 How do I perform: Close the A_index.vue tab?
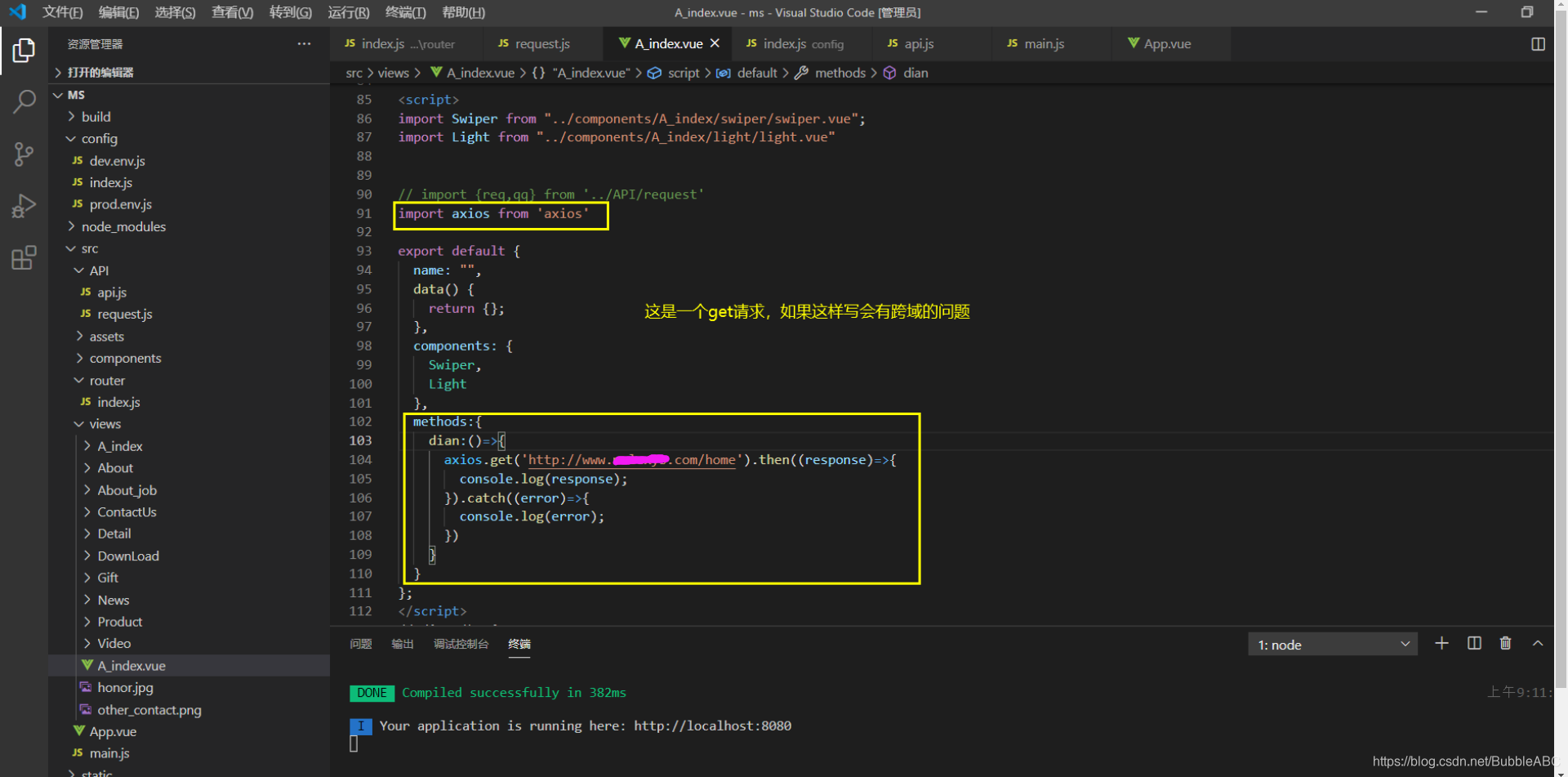click(x=715, y=43)
